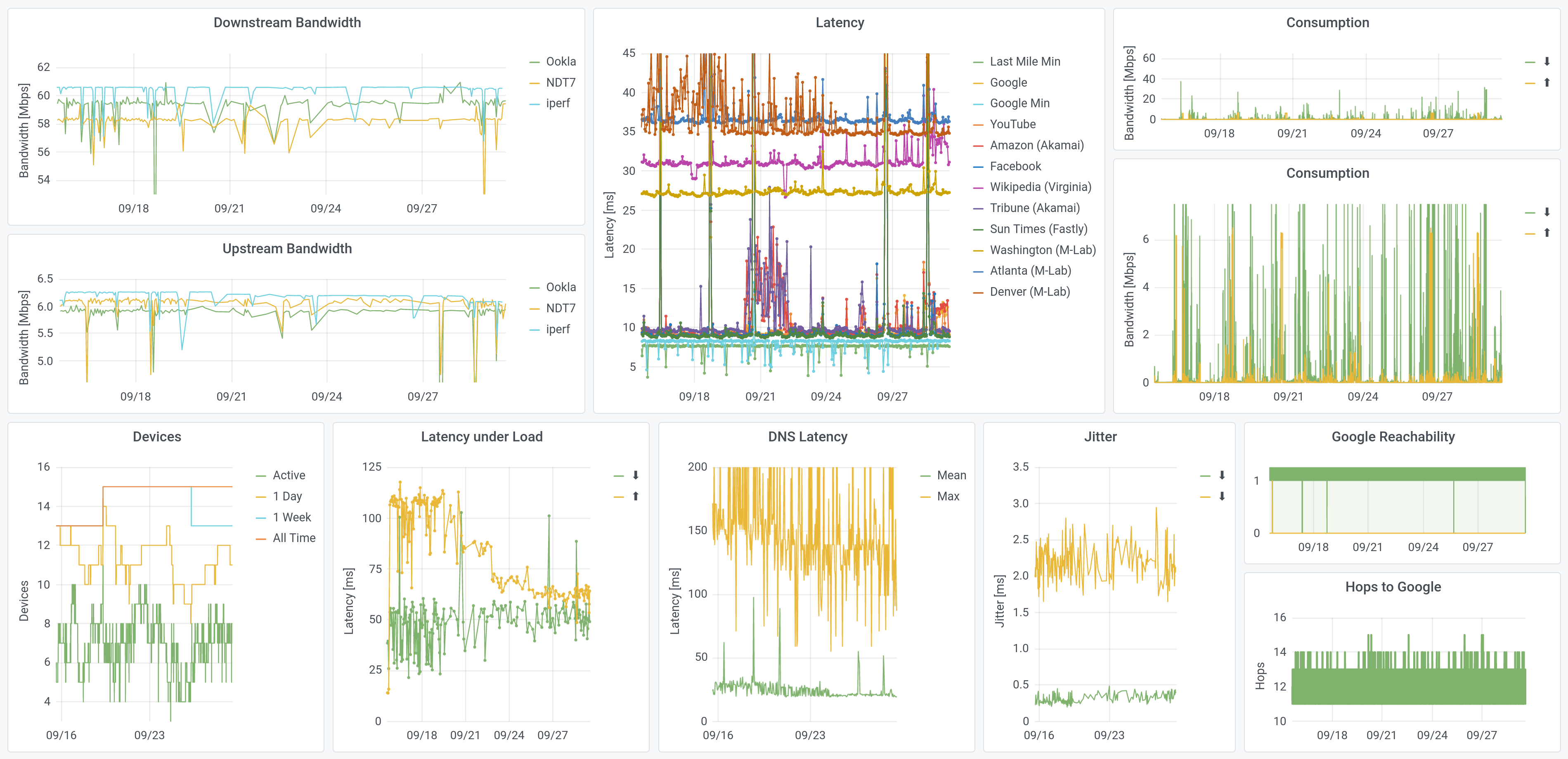Open DNS Latency panel title menu
Screen dimensions: 1568x759
(x=807, y=437)
